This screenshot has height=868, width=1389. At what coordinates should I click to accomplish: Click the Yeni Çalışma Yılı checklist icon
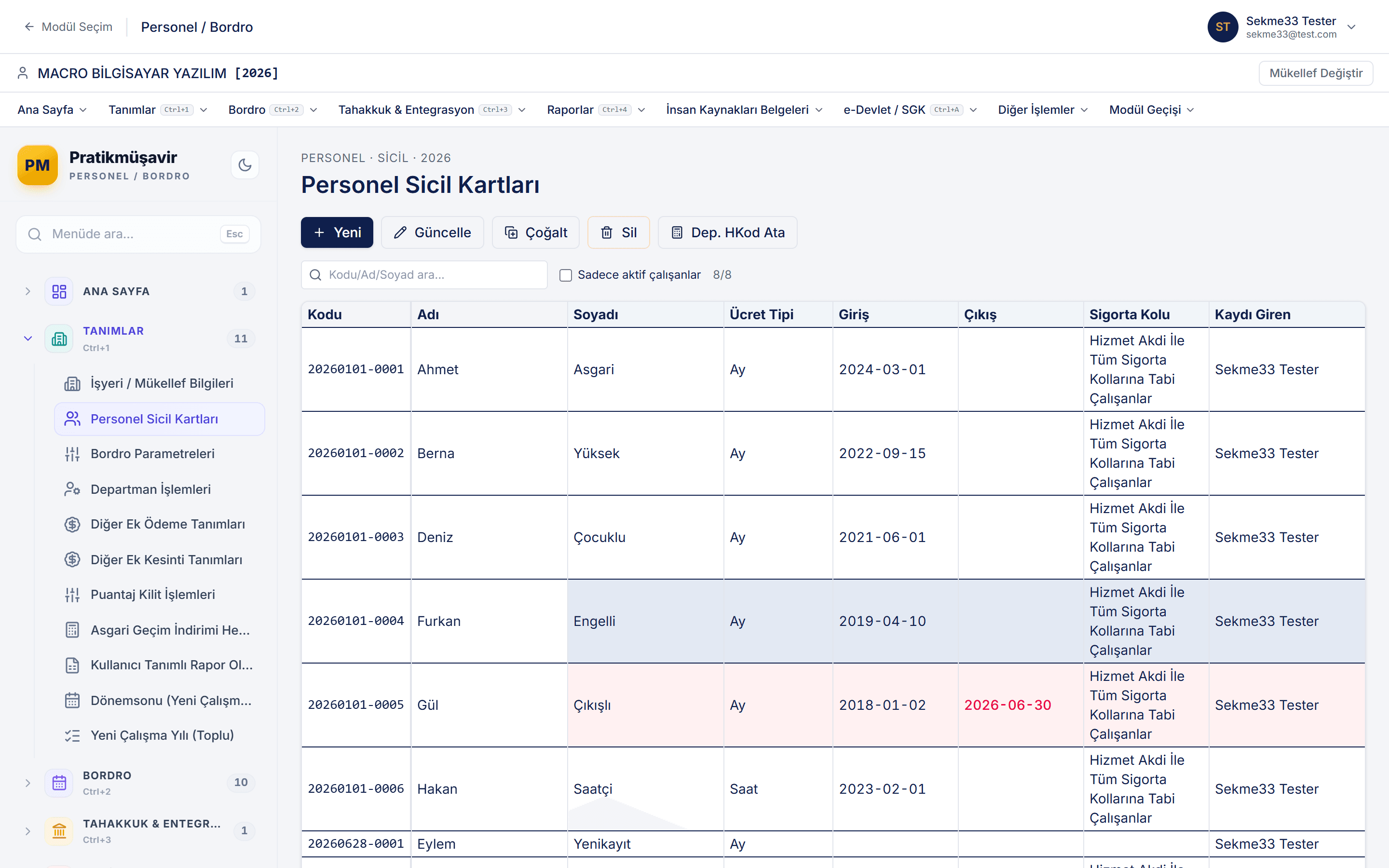(72, 735)
